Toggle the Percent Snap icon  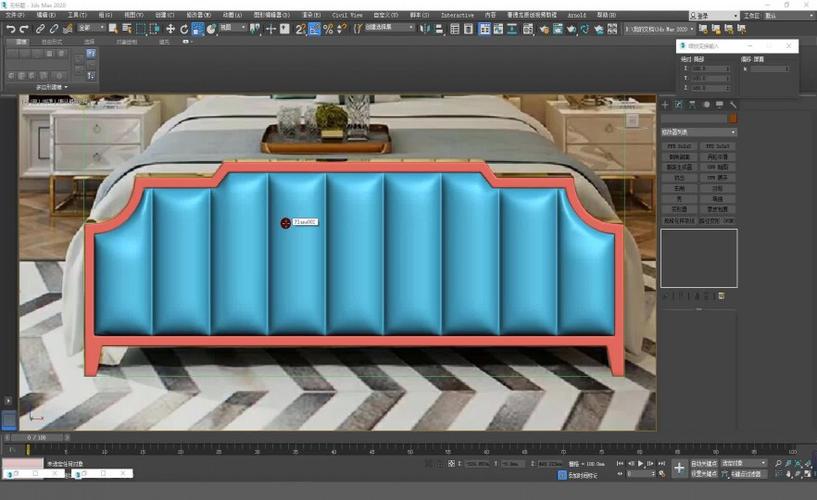pyautogui.click(x=329, y=29)
